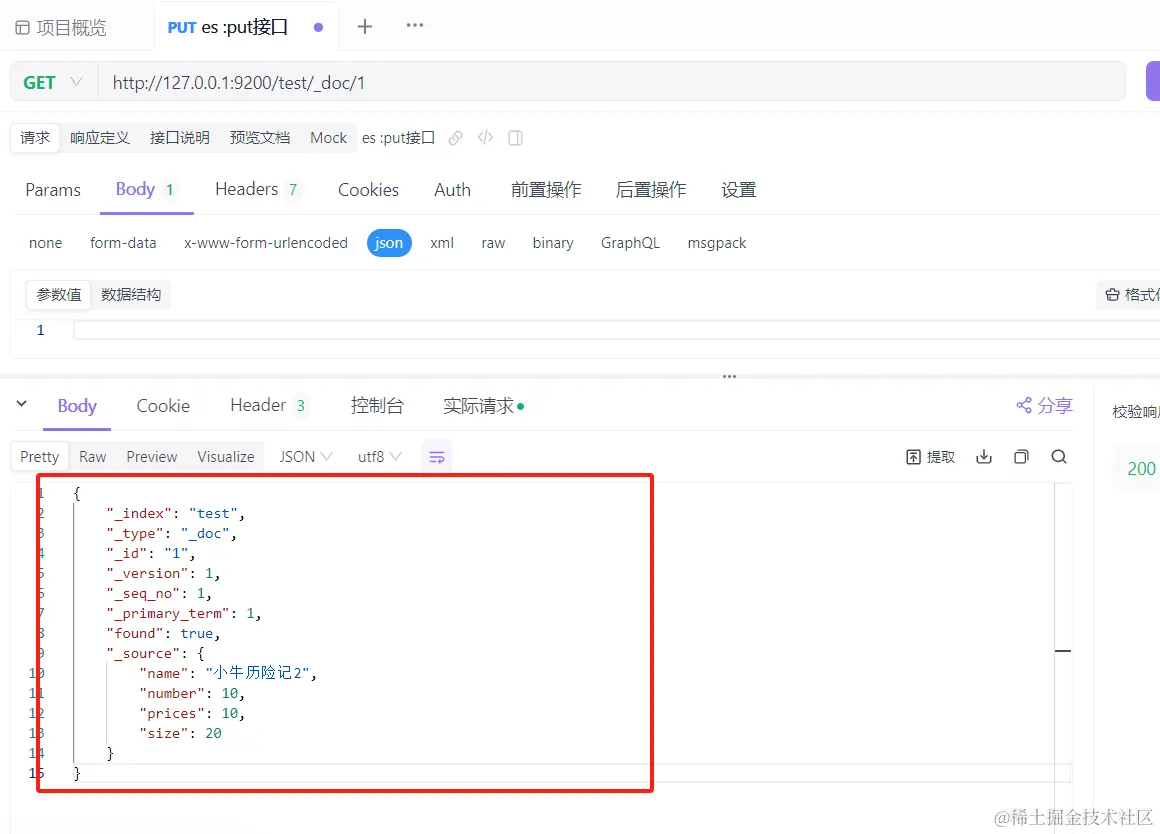Click the 200 status code

click(1142, 468)
